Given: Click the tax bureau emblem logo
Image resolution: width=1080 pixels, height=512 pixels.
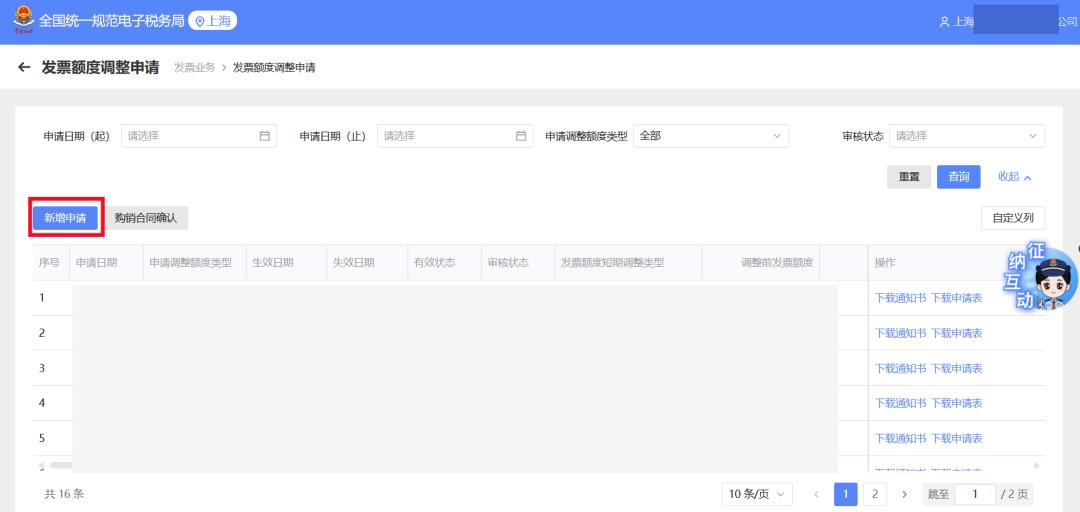Looking at the screenshot, I should coord(22,20).
